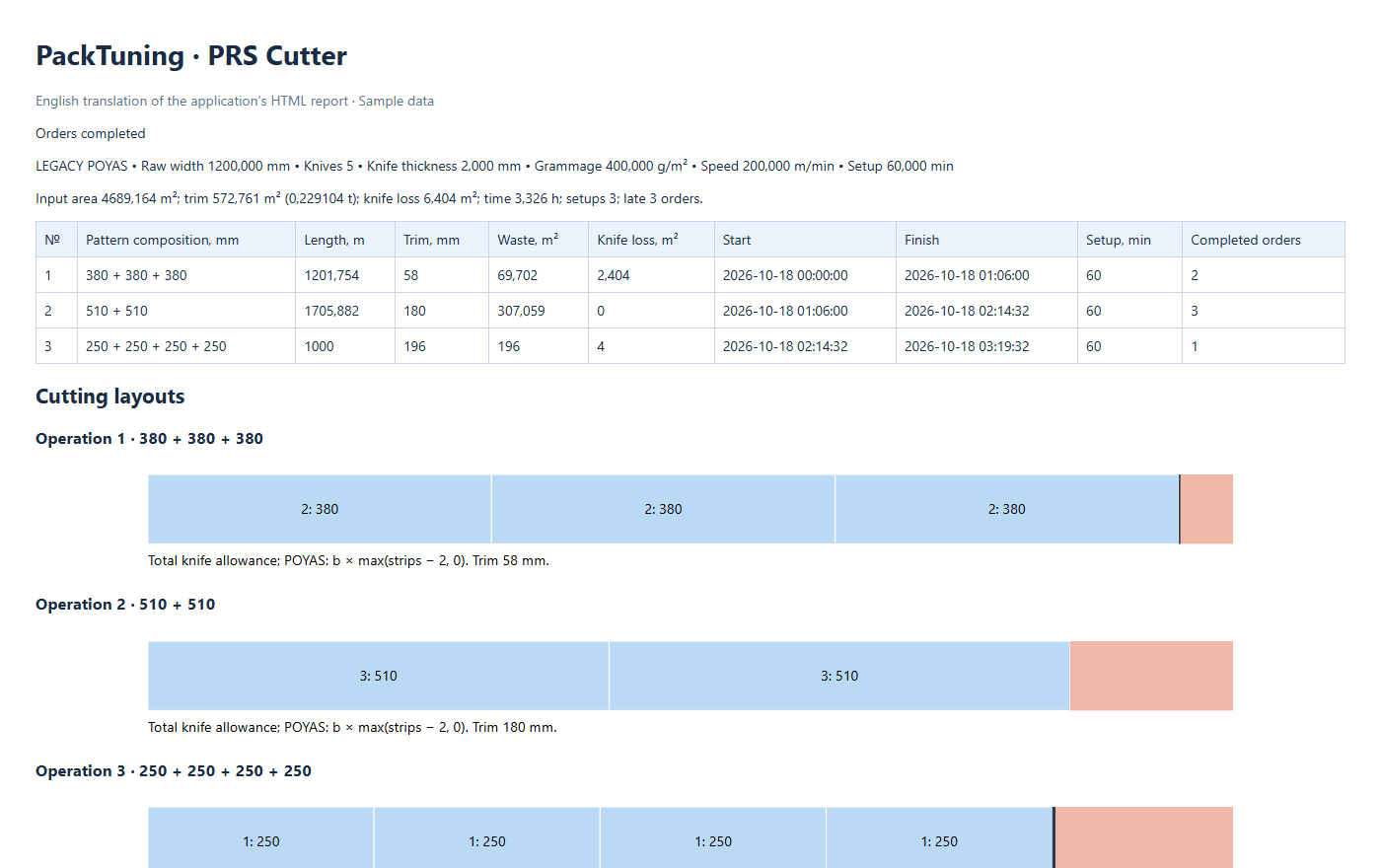Select the second 3: 510 strip block
The image size is (1381, 868).
click(x=839, y=676)
